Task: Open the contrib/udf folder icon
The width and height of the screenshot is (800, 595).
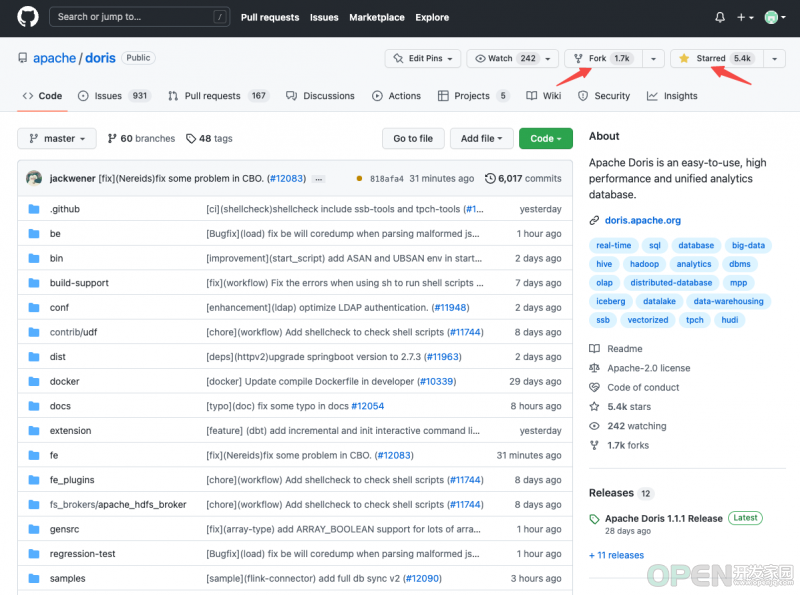Action: (x=34, y=332)
